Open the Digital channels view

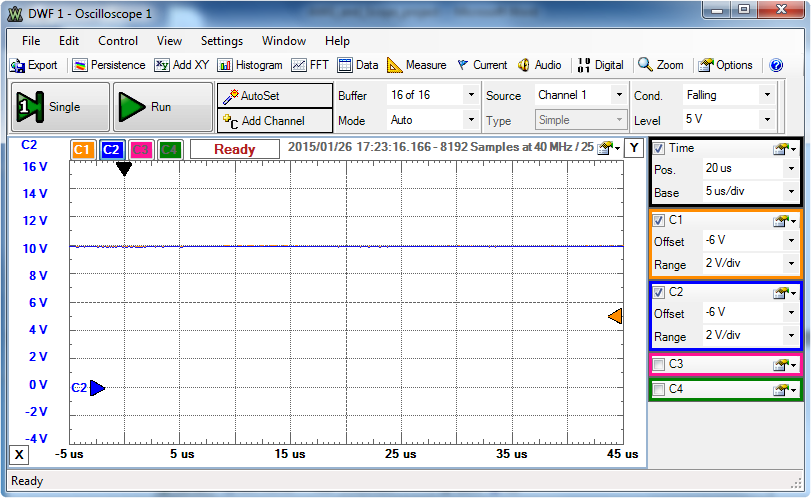(600, 65)
